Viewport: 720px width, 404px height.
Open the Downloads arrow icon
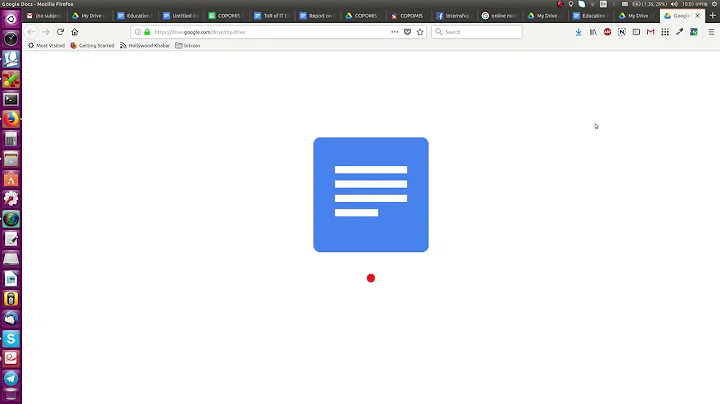click(x=579, y=32)
